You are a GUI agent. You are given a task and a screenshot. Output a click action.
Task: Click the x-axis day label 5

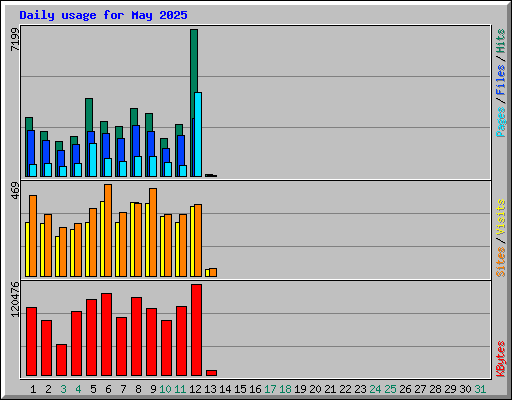pos(93,389)
